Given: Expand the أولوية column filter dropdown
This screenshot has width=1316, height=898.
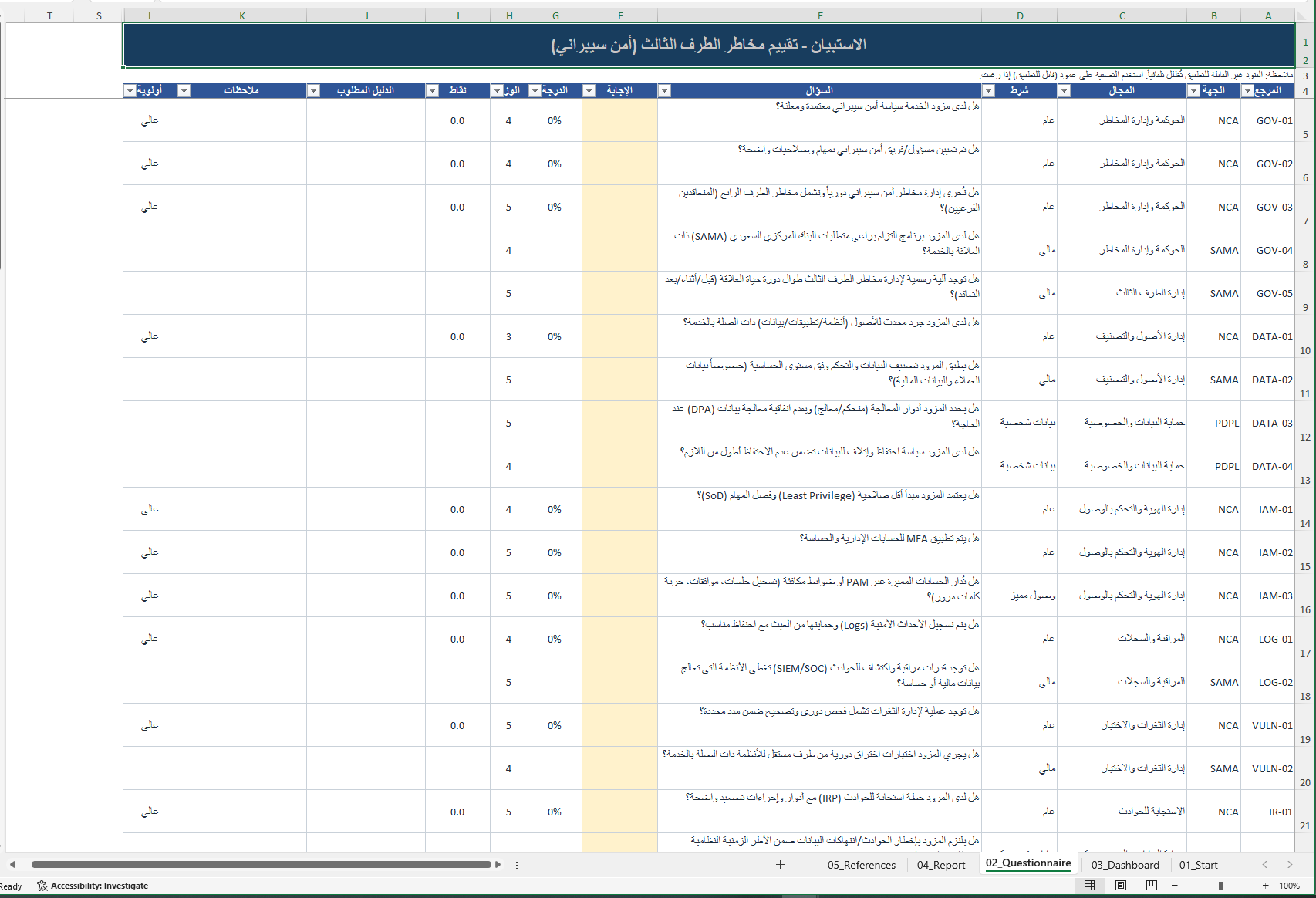Looking at the screenshot, I should click(x=130, y=91).
